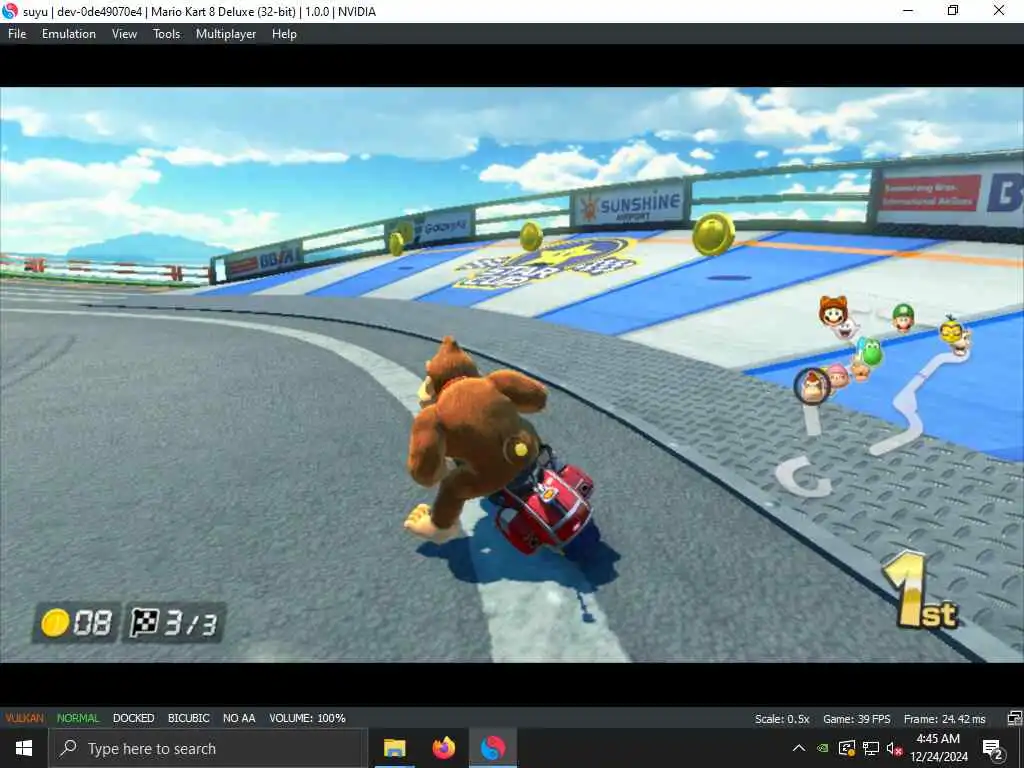This screenshot has height=768, width=1024.
Task: Open the Tools menu
Action: [167, 34]
